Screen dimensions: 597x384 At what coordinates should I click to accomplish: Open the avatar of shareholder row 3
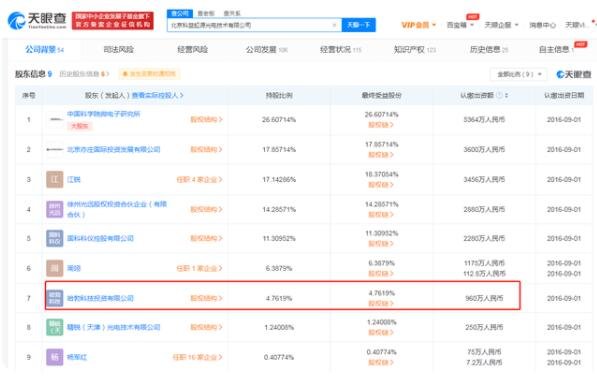coord(55,180)
